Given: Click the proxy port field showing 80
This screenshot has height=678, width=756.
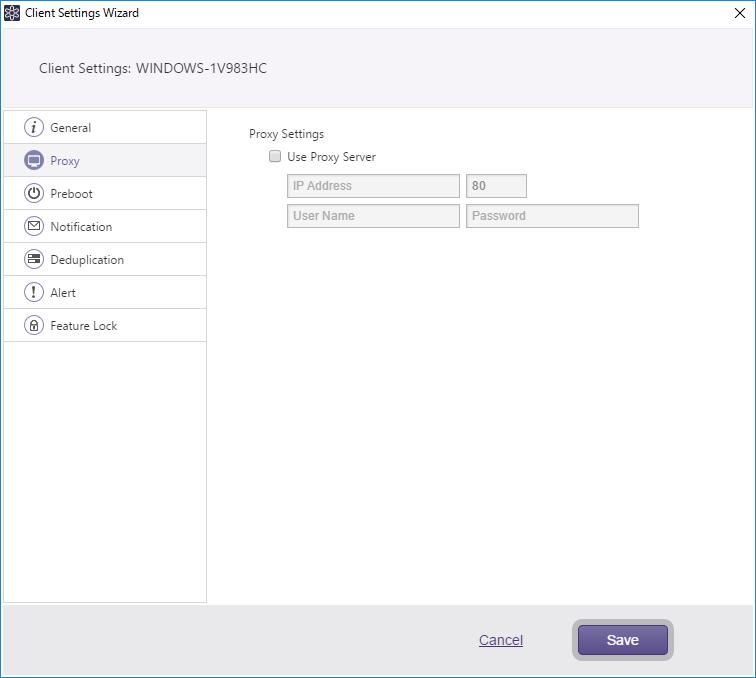Looking at the screenshot, I should [x=496, y=186].
